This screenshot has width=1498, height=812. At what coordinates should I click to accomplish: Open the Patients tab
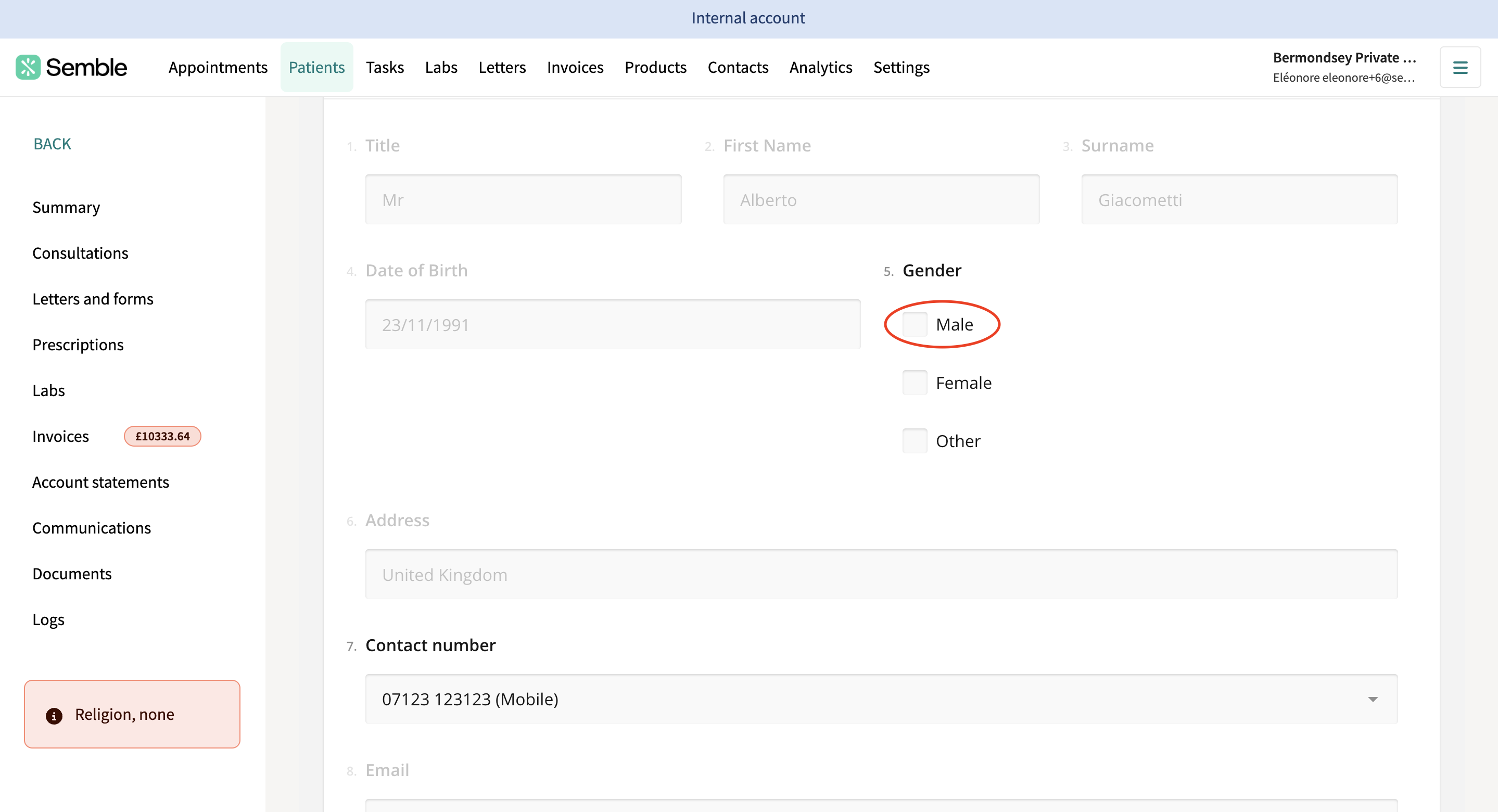click(317, 67)
